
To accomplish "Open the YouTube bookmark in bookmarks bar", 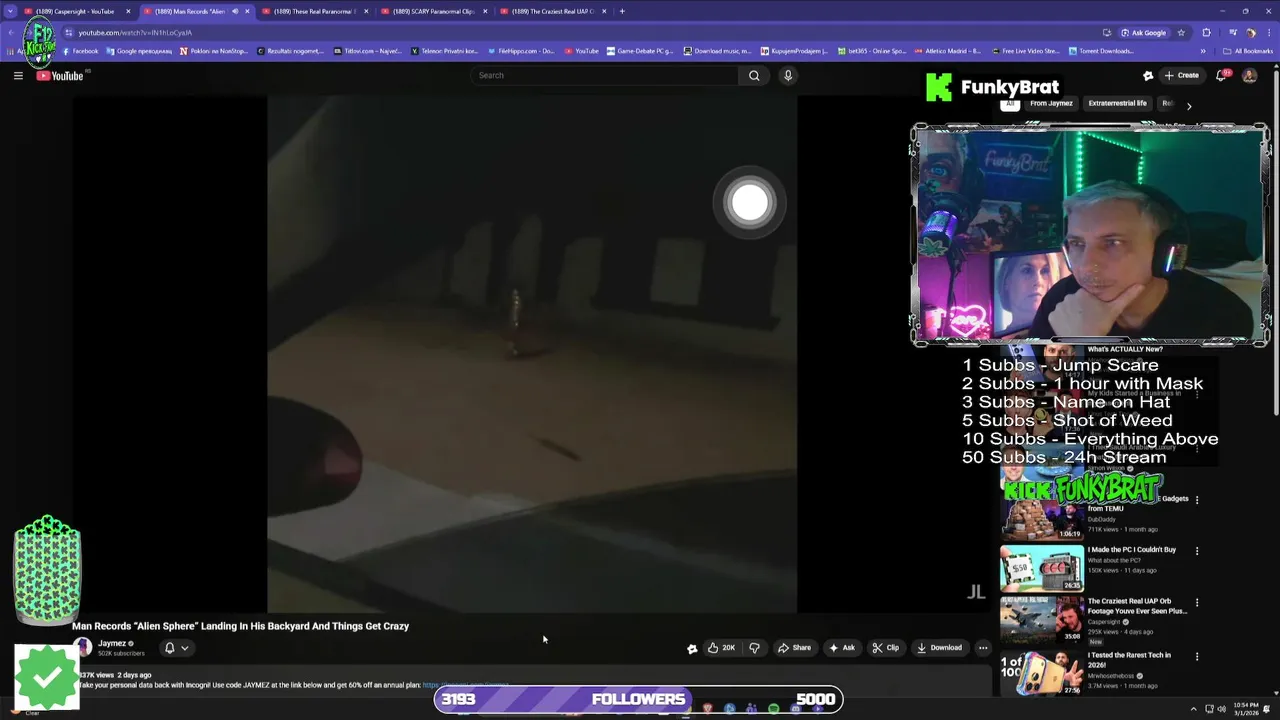I will coord(581,51).
